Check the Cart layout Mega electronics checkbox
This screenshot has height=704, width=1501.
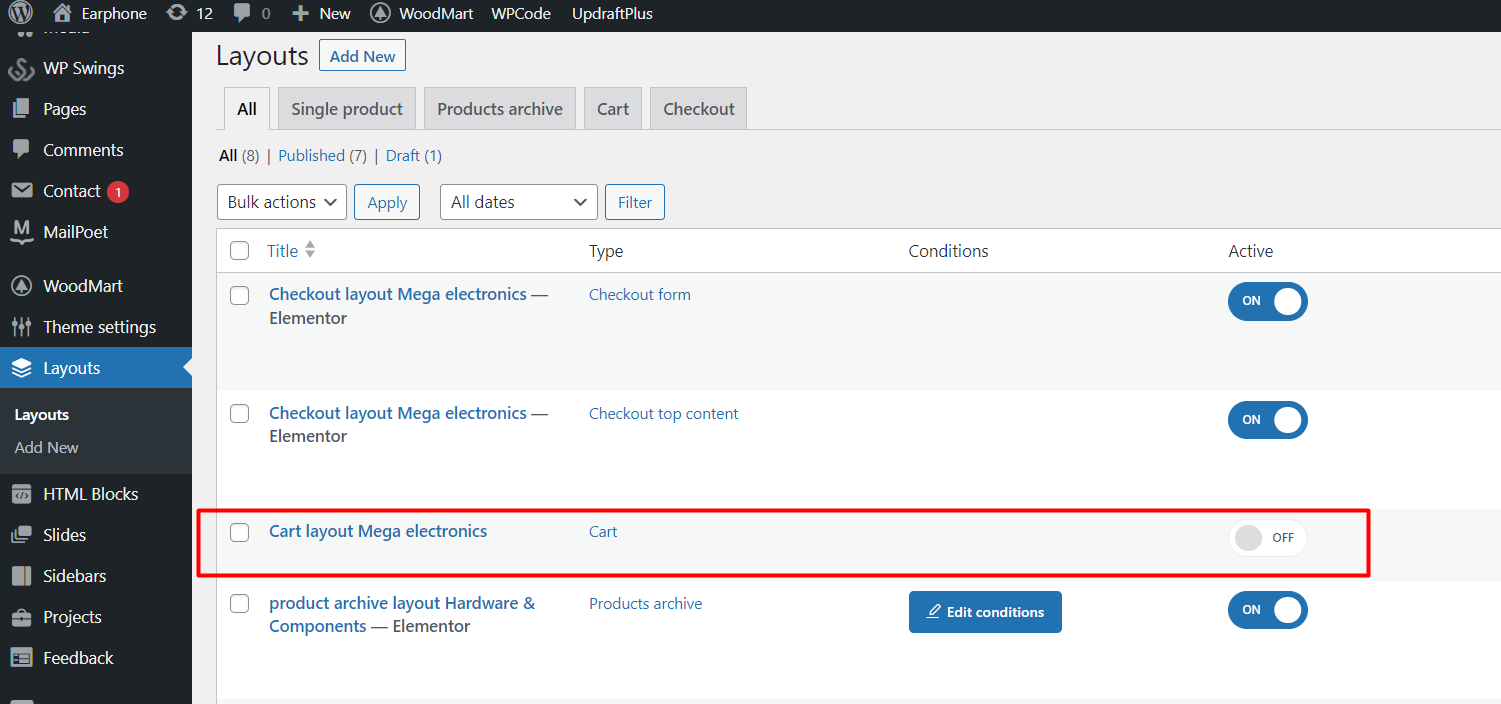(240, 532)
